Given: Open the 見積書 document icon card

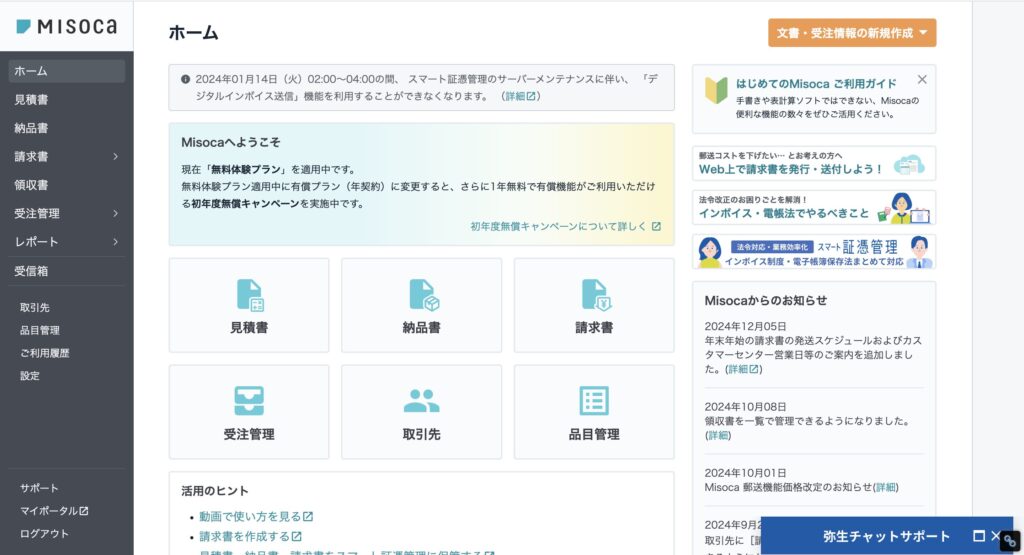Looking at the screenshot, I should pyautogui.click(x=249, y=305).
